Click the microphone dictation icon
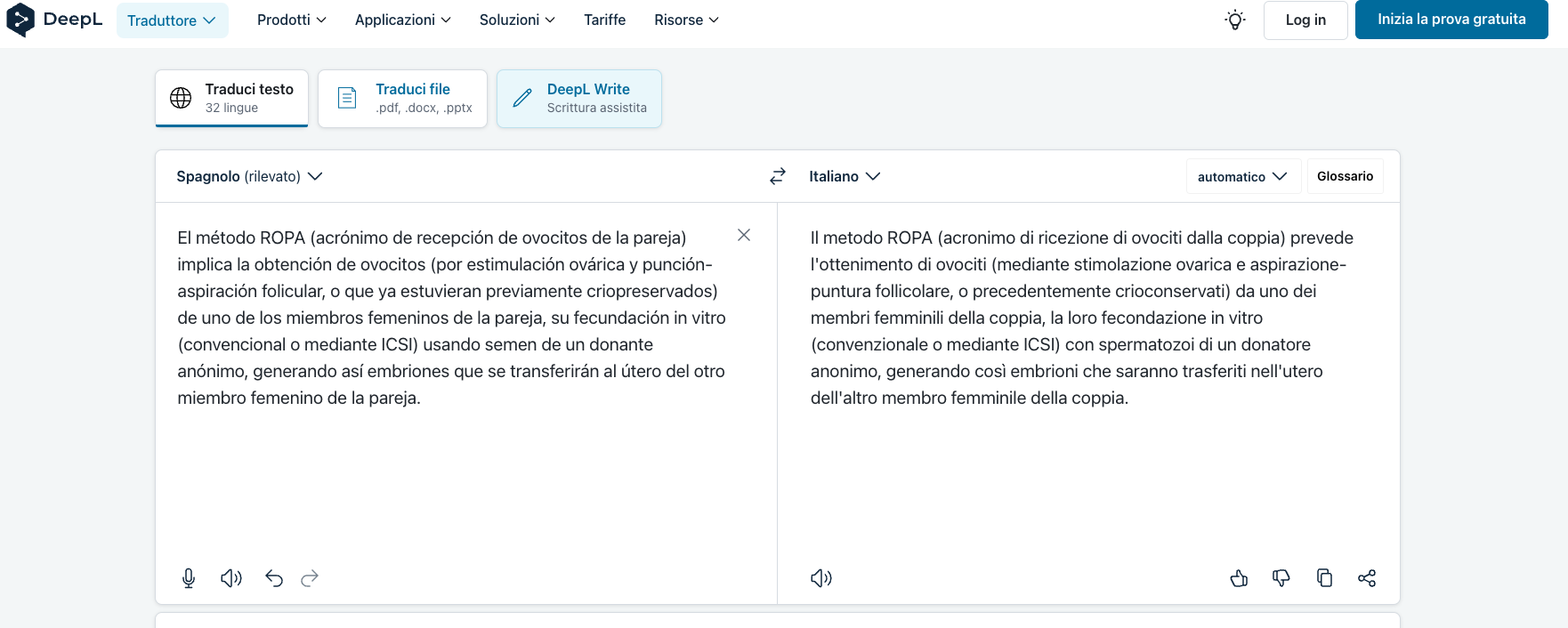 189,578
